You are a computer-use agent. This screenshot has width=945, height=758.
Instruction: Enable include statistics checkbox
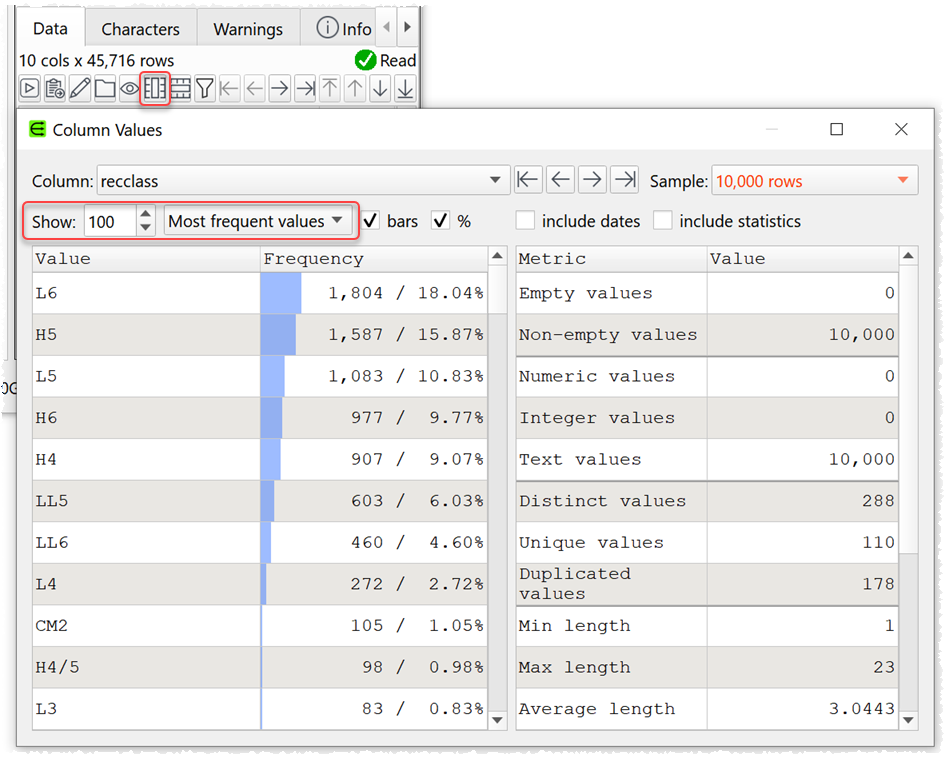coord(662,221)
